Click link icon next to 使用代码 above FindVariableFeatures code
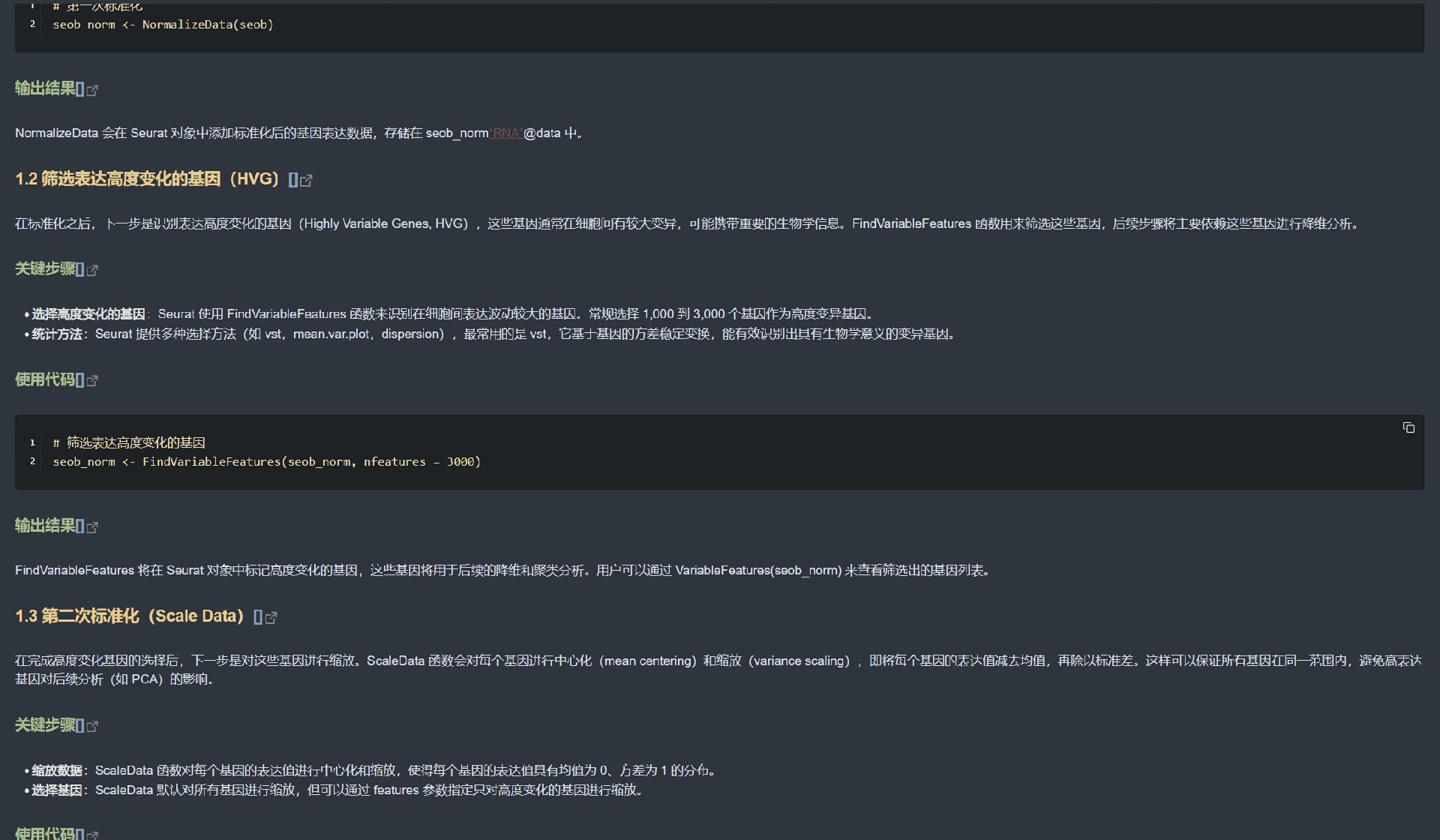The width and height of the screenshot is (1440, 840). [x=92, y=381]
